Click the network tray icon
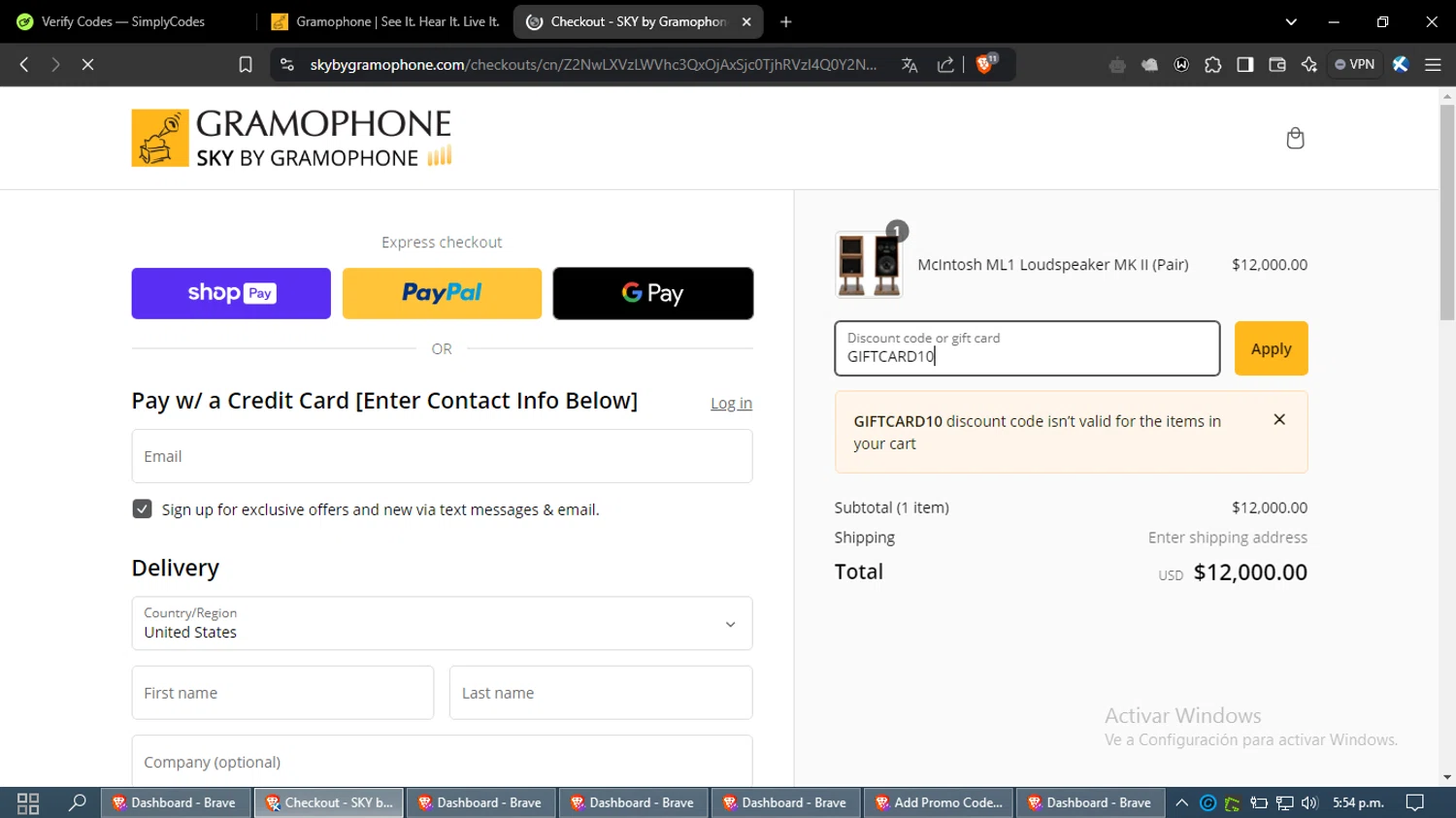 1284,802
